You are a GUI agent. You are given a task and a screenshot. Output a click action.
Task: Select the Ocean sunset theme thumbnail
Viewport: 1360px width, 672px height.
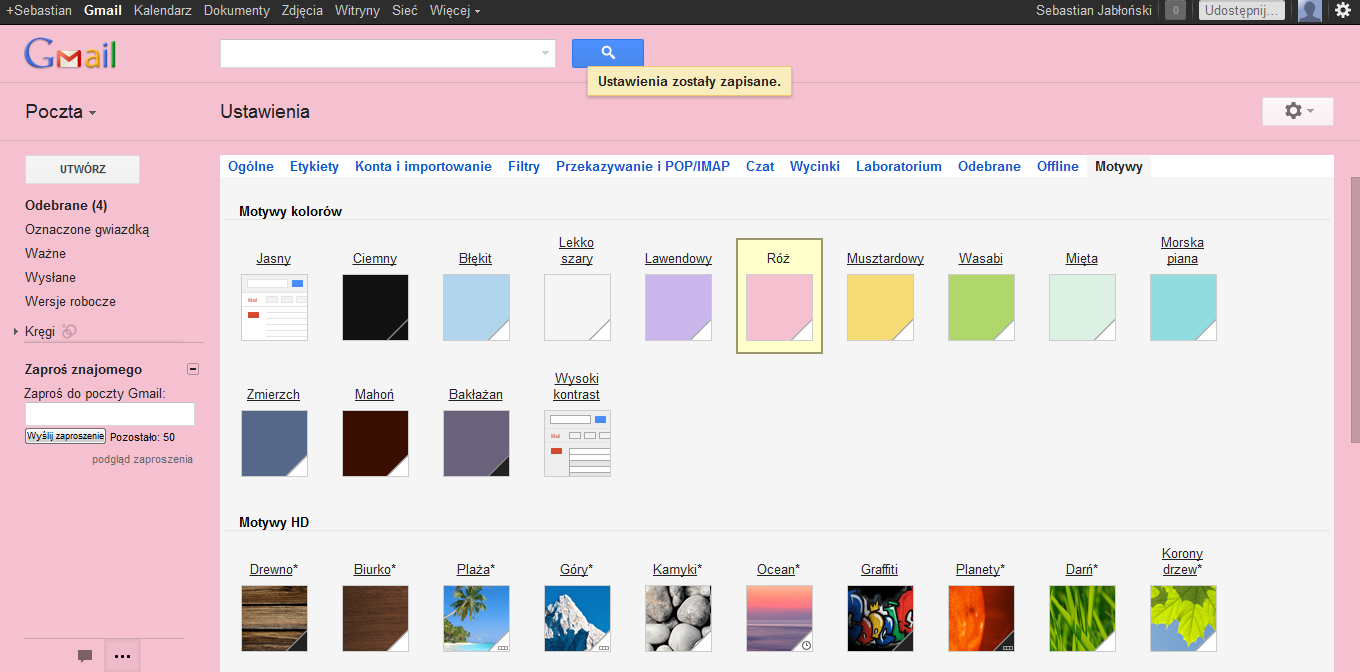(x=780, y=619)
